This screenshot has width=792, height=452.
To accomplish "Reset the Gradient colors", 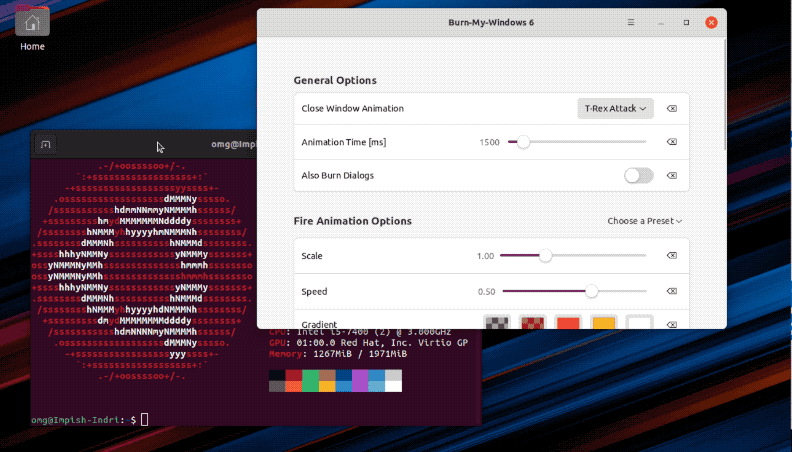I will [672, 324].
